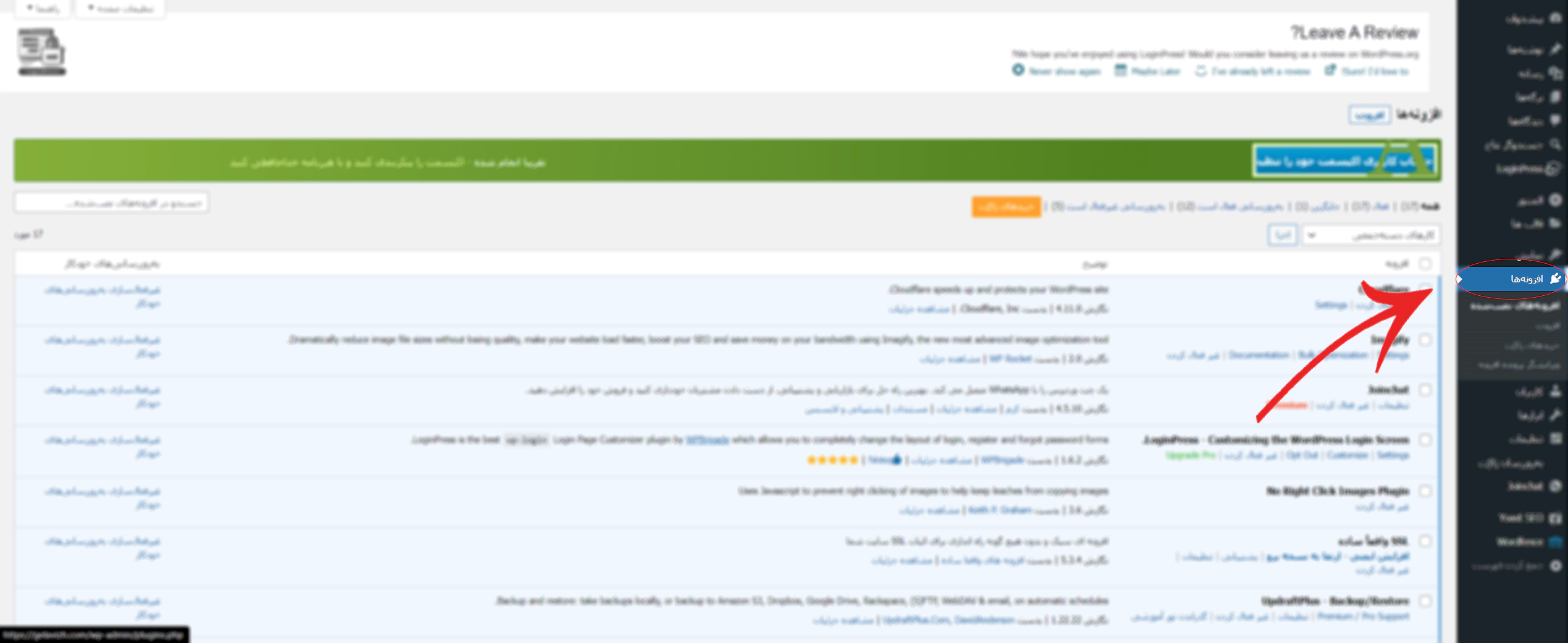
Task: Check the Really Simple SSL plugin checkbox
Action: click(1425, 541)
